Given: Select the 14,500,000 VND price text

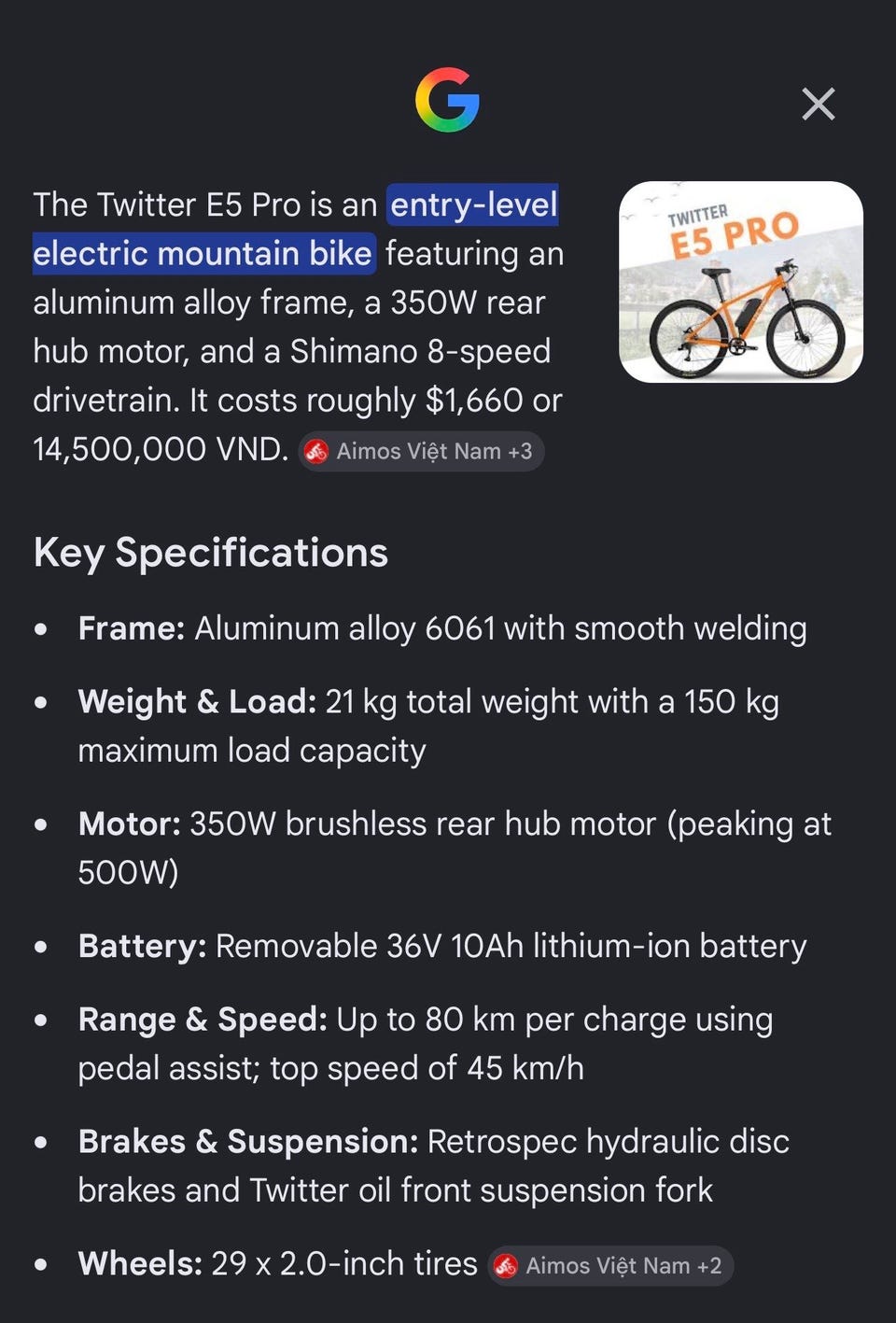Looking at the screenshot, I should [161, 449].
